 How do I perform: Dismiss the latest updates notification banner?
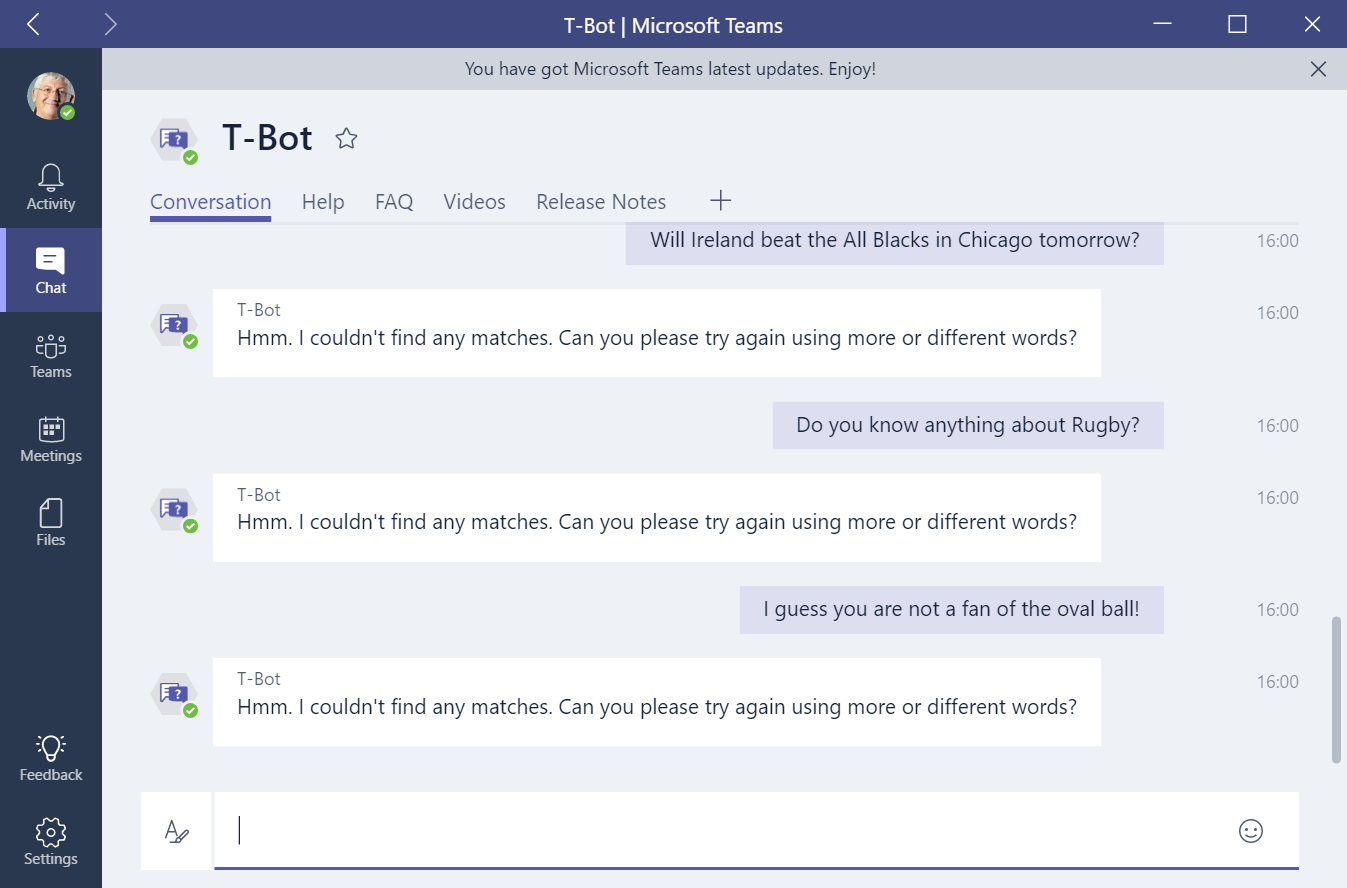1318,69
